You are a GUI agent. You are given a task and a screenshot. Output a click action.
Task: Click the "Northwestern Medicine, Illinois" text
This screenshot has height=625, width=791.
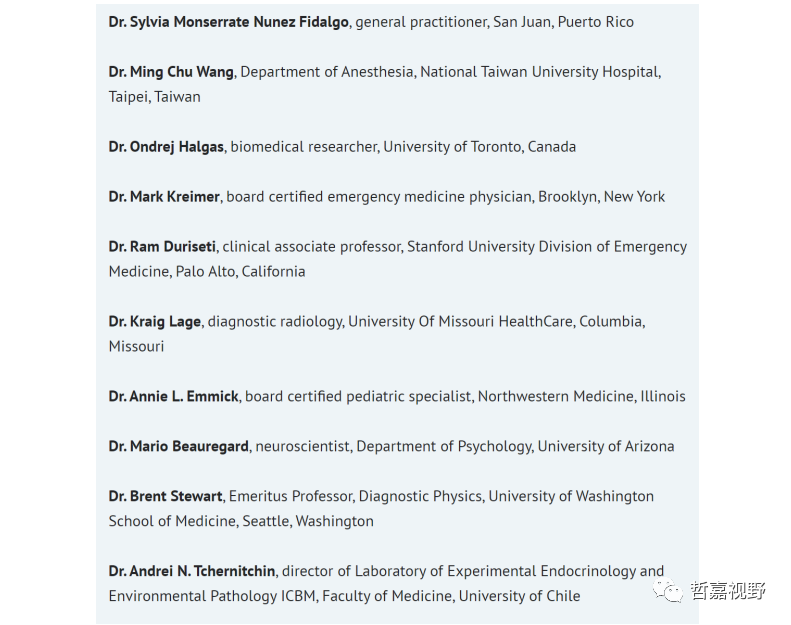coord(581,397)
